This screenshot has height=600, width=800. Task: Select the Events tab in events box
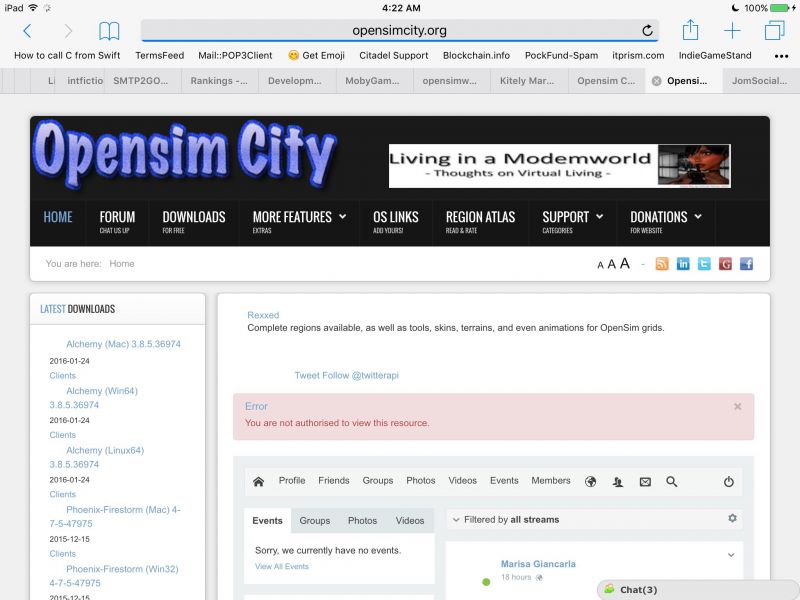(267, 520)
